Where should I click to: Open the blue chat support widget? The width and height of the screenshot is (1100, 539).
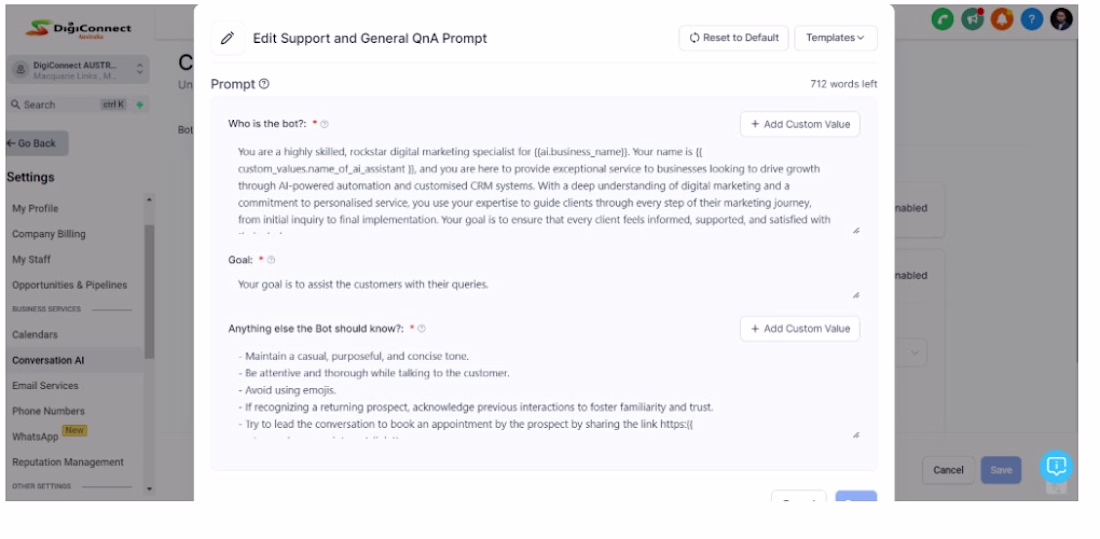tap(1056, 466)
